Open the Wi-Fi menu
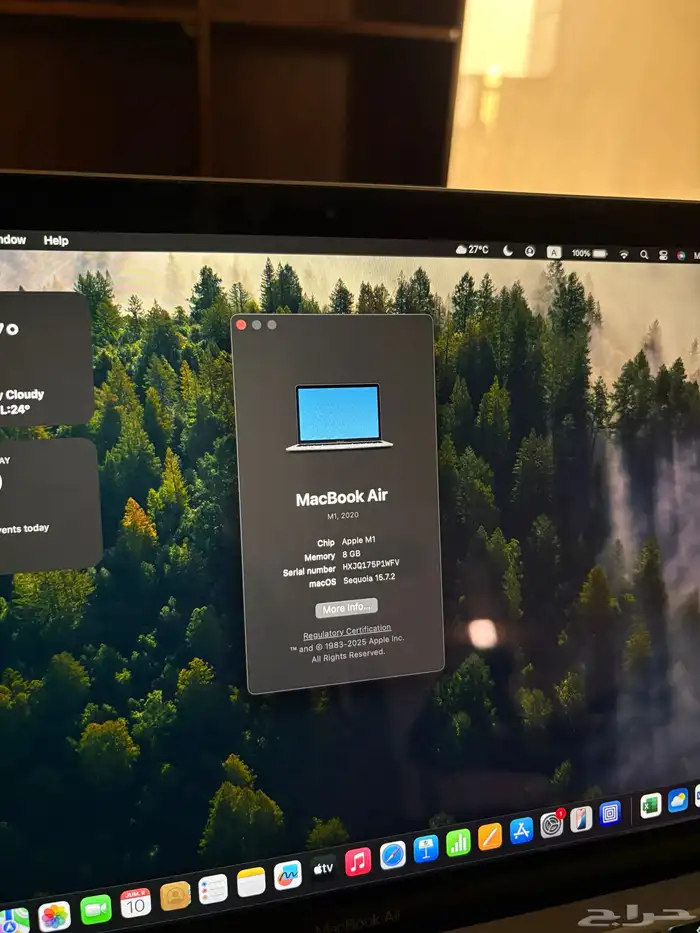This screenshot has width=700, height=933. [x=624, y=255]
